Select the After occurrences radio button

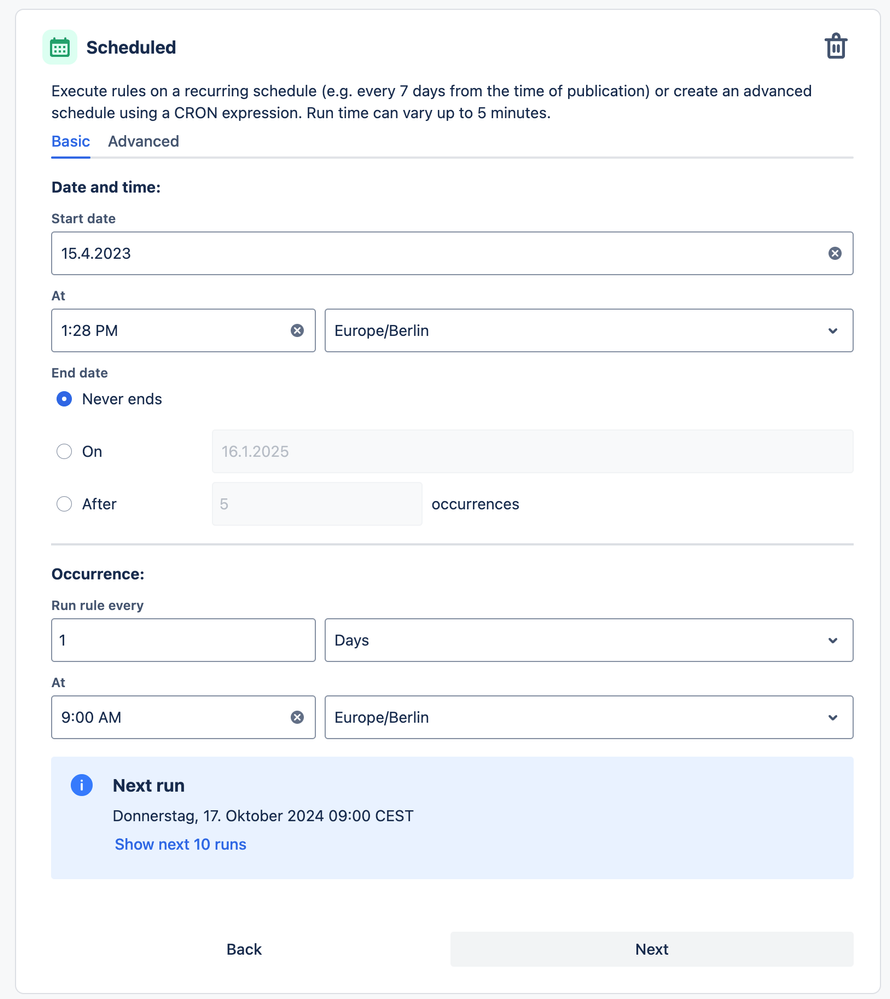[x=64, y=505]
